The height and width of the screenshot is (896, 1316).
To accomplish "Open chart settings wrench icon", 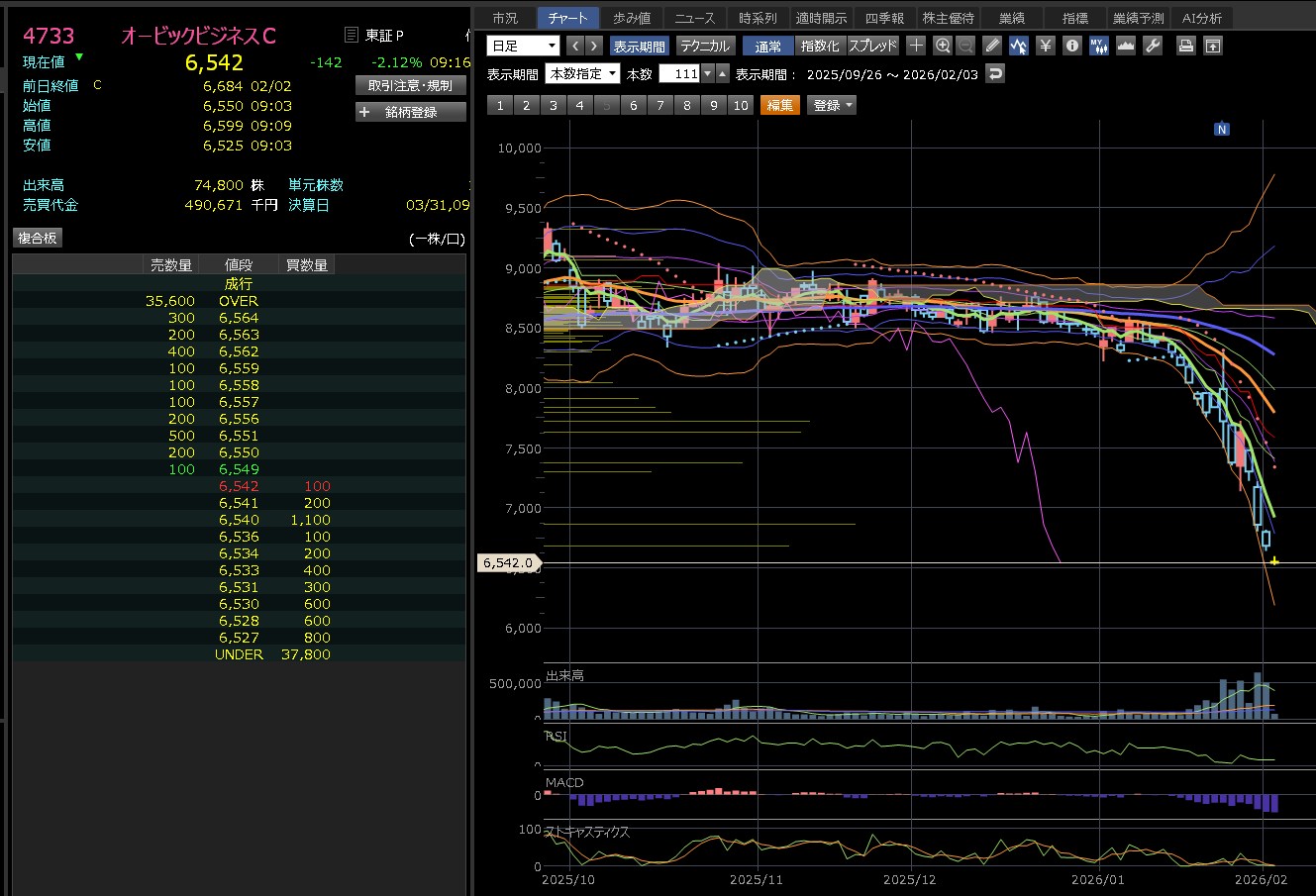I will pyautogui.click(x=1152, y=46).
